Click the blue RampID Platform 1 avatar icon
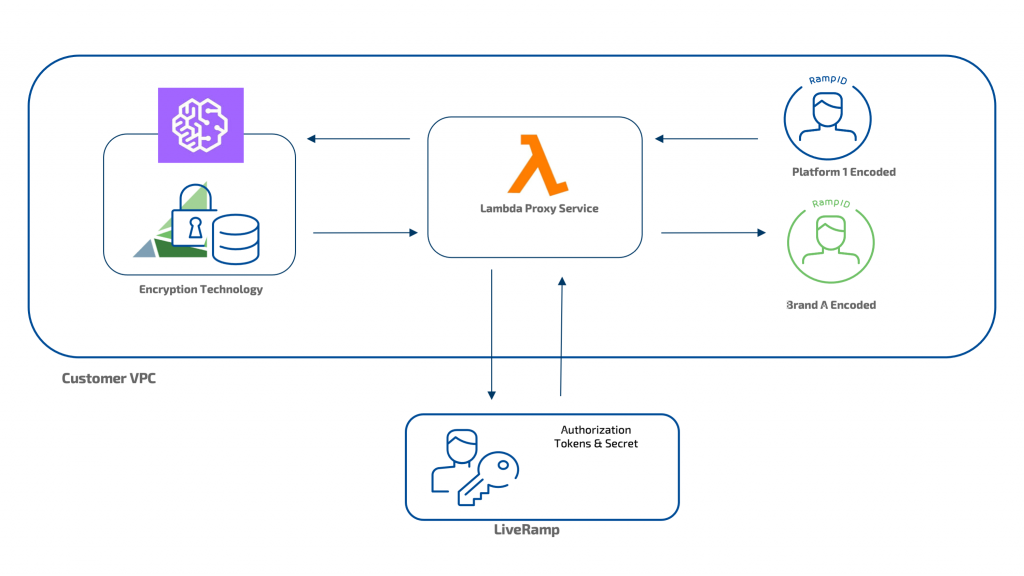 (827, 118)
